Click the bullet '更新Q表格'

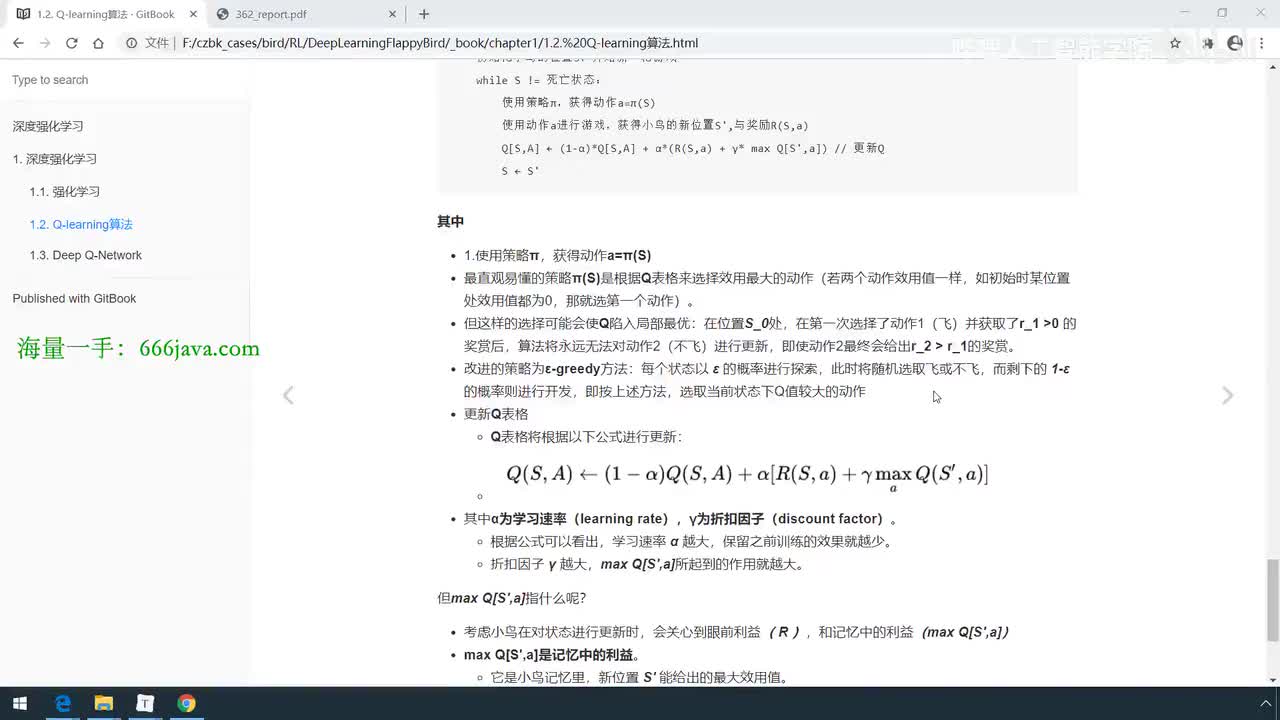click(496, 414)
